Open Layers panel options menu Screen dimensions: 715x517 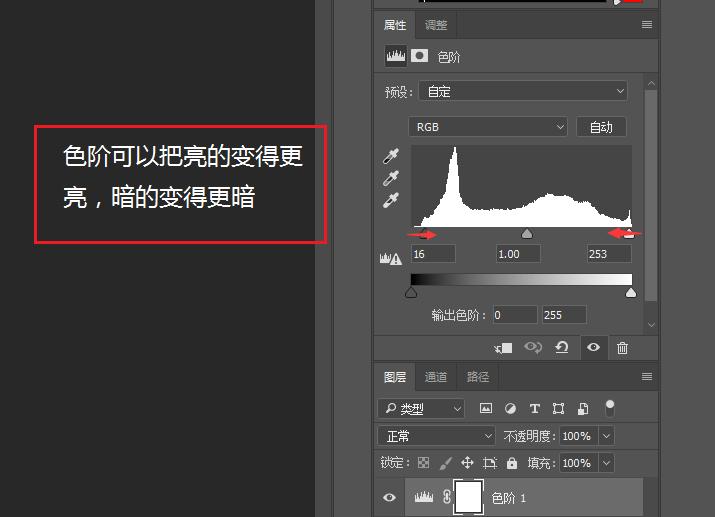pyautogui.click(x=647, y=377)
